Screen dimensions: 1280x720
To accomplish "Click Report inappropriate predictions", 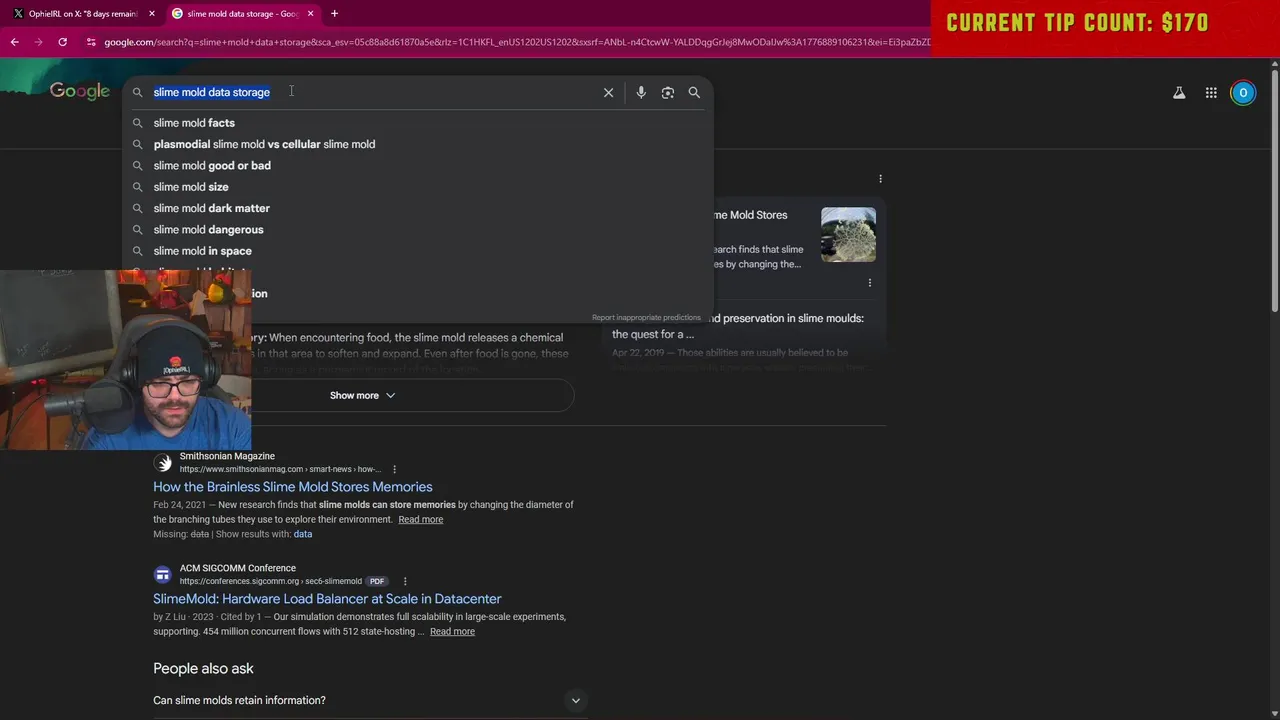I will point(646,318).
